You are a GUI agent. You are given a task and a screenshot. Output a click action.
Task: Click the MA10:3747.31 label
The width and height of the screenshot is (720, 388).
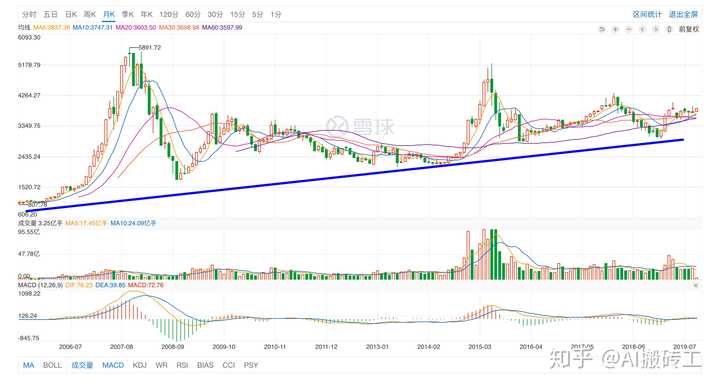click(x=93, y=28)
